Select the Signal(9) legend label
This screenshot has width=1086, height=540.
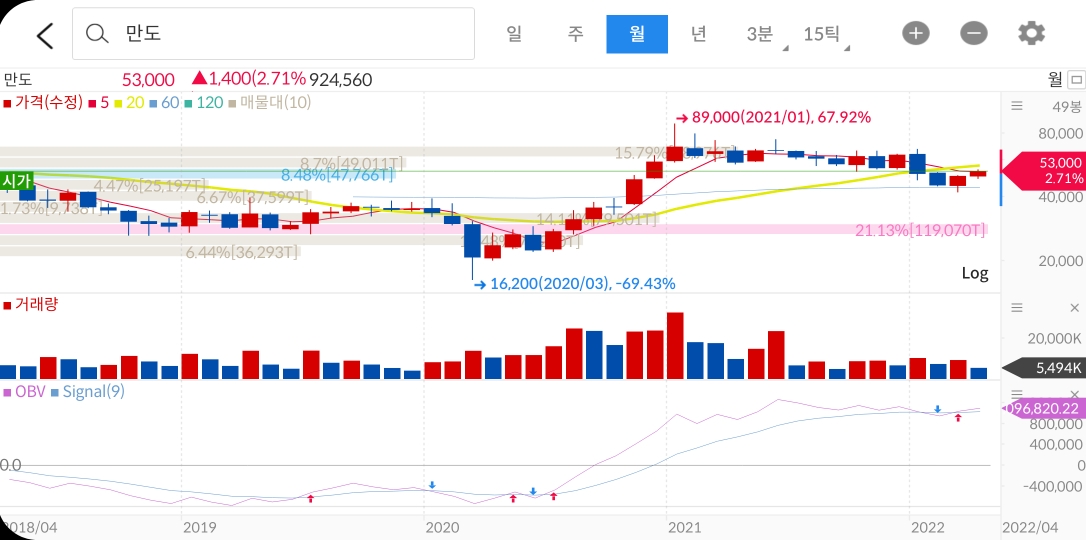click(87, 391)
